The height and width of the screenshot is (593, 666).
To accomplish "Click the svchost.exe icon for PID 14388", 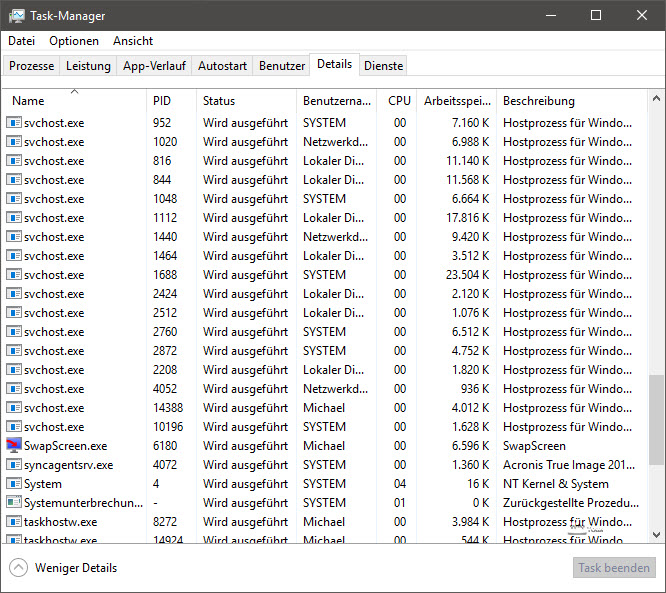I will point(14,408).
